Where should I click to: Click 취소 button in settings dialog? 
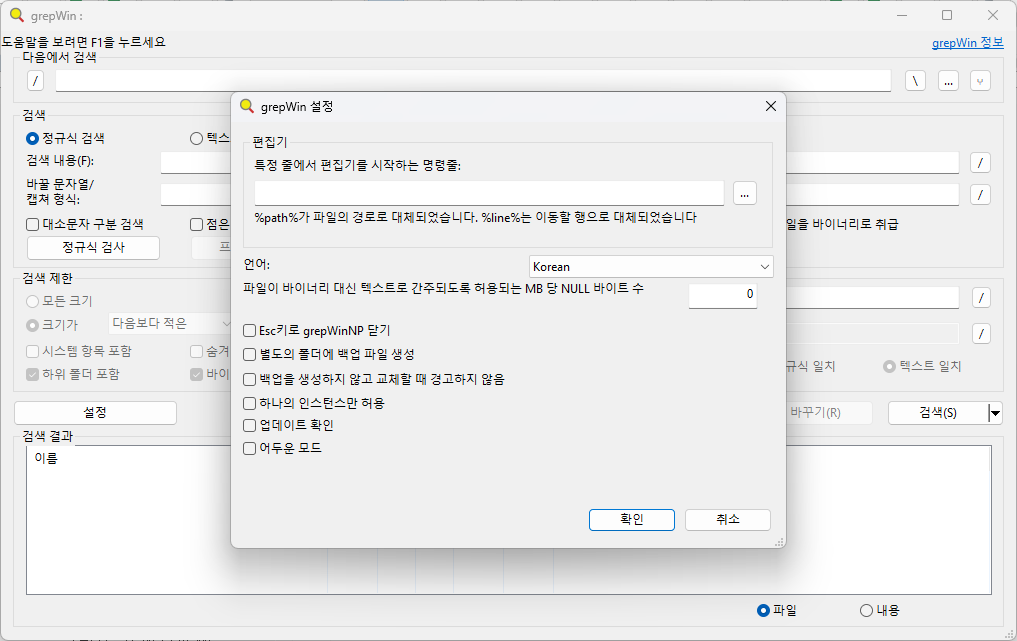pyautogui.click(x=728, y=520)
